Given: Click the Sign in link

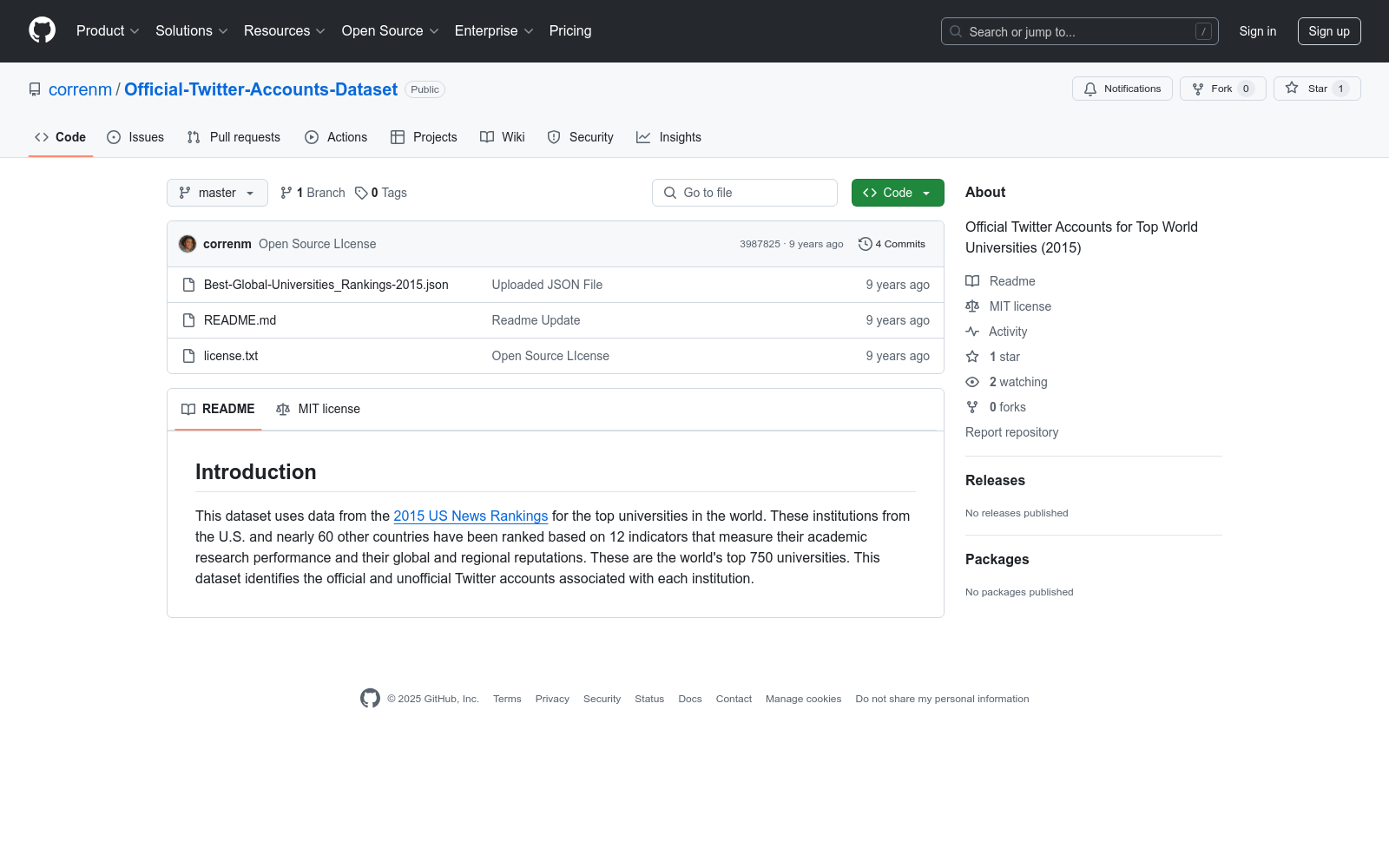Looking at the screenshot, I should [x=1258, y=31].
